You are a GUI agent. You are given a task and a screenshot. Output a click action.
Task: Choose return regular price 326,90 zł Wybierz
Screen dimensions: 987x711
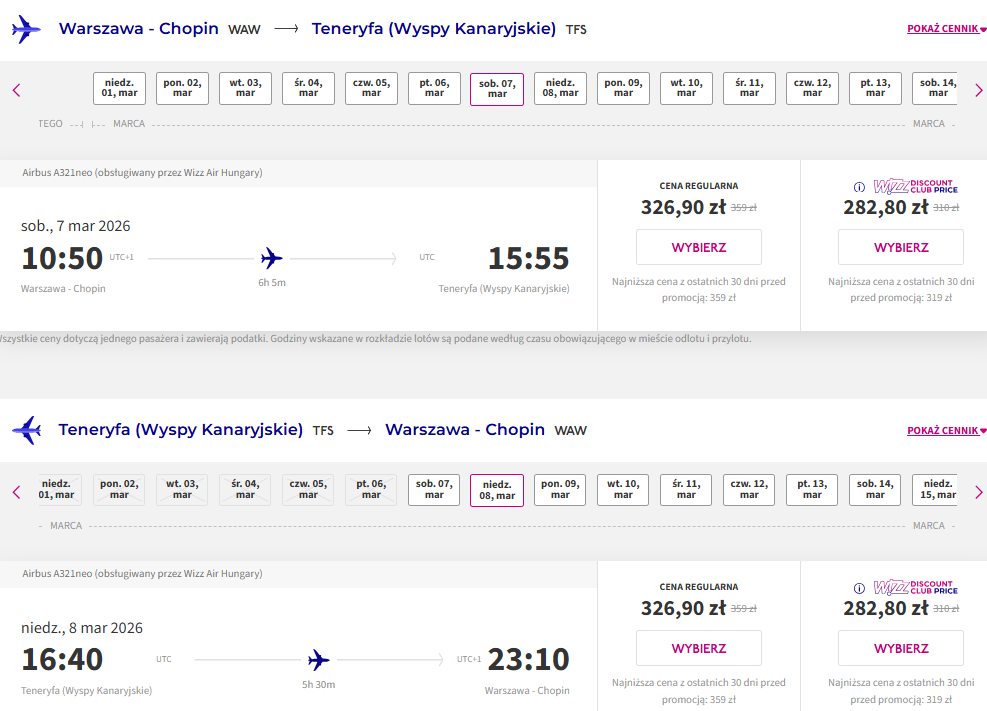coord(699,648)
